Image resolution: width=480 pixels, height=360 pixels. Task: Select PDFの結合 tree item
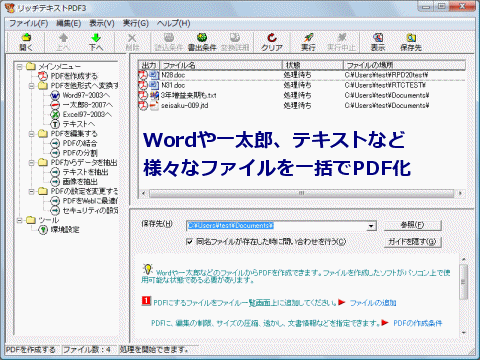pos(80,143)
